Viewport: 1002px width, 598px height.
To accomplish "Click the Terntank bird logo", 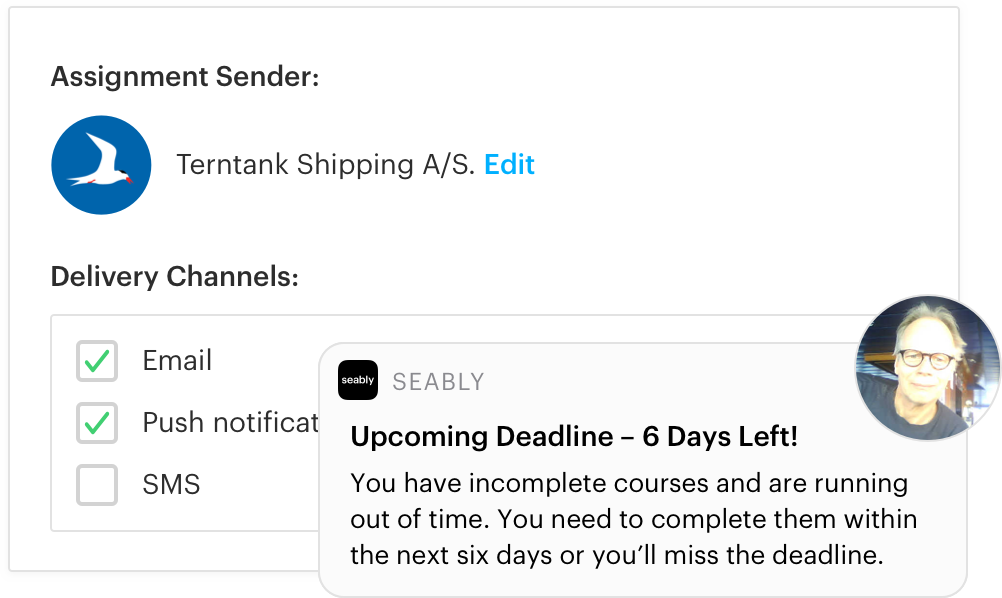I will pyautogui.click(x=101, y=165).
